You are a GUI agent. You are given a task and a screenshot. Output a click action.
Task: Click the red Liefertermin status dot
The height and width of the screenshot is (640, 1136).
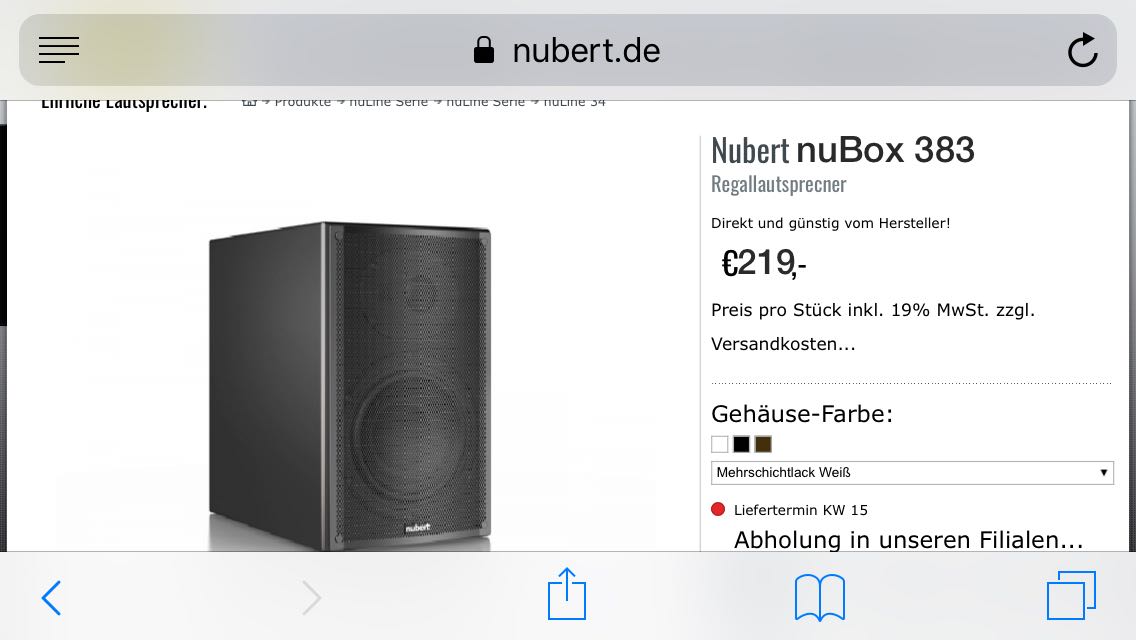(x=717, y=510)
